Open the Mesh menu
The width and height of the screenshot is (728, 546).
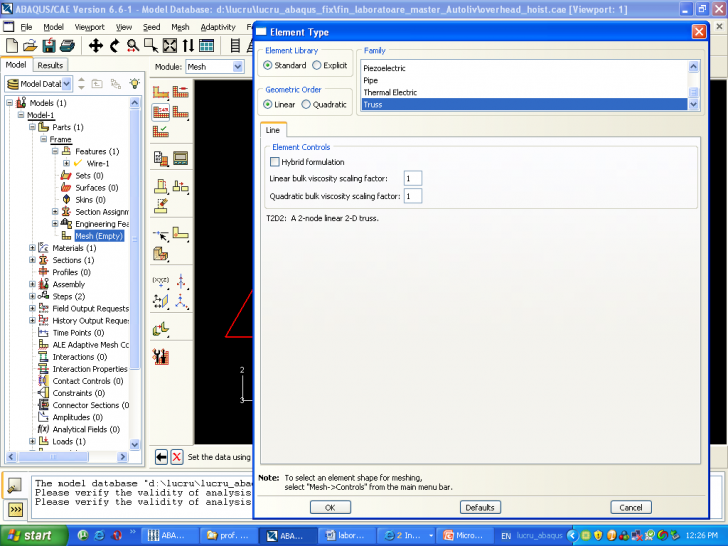179,27
